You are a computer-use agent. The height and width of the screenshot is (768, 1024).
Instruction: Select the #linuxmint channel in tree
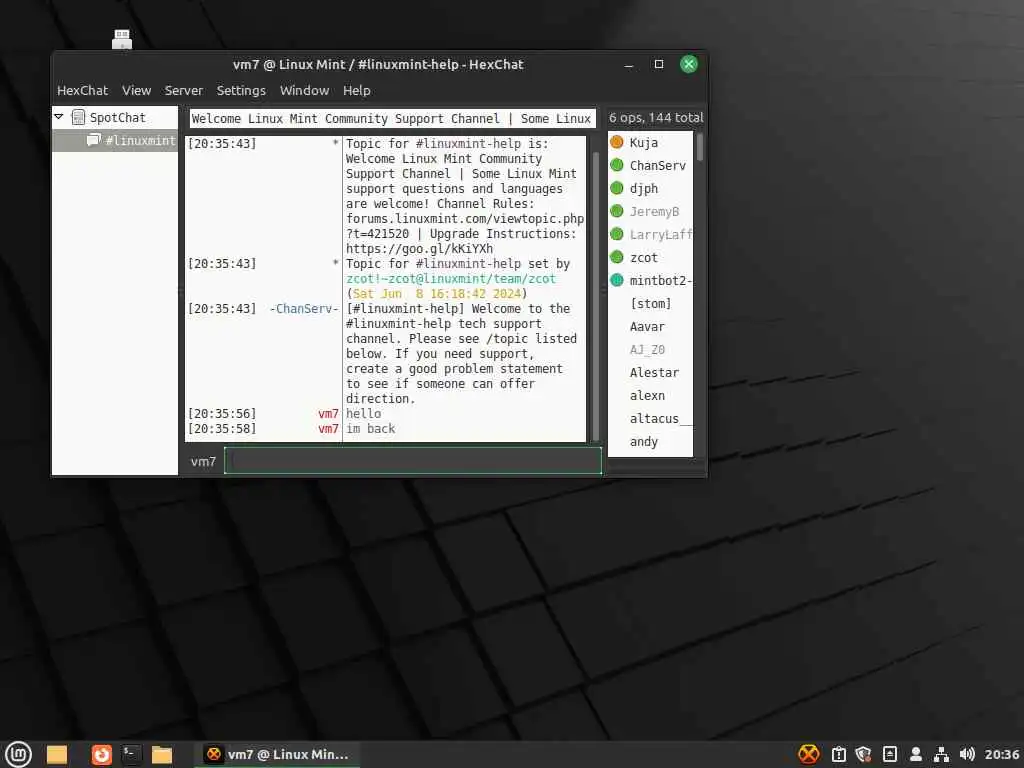pyautogui.click(x=114, y=140)
